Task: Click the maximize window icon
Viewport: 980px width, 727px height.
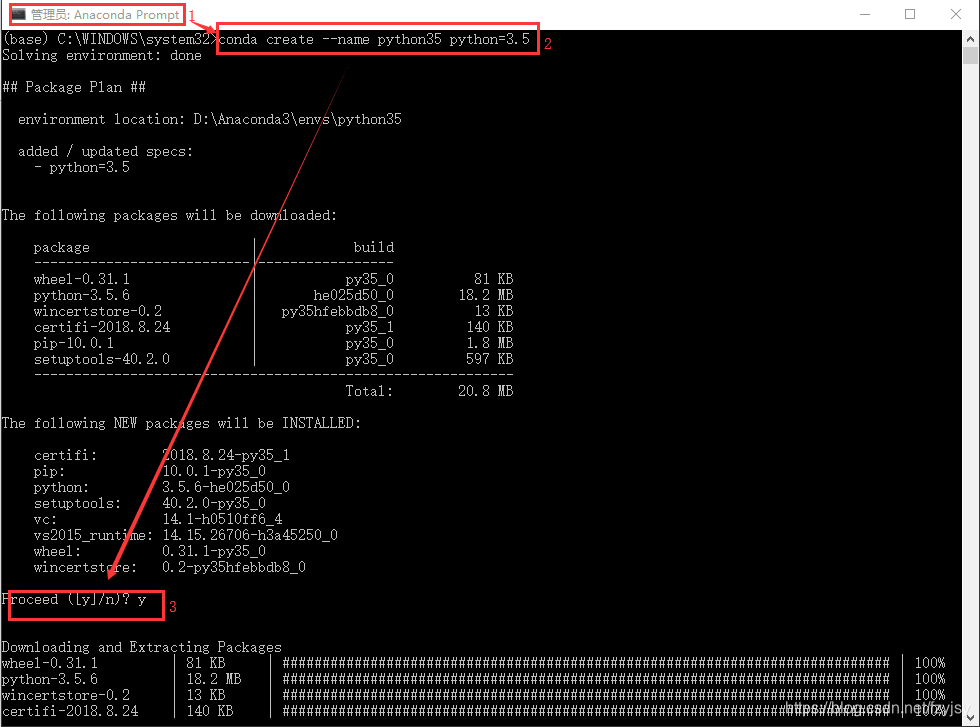Action: click(910, 14)
